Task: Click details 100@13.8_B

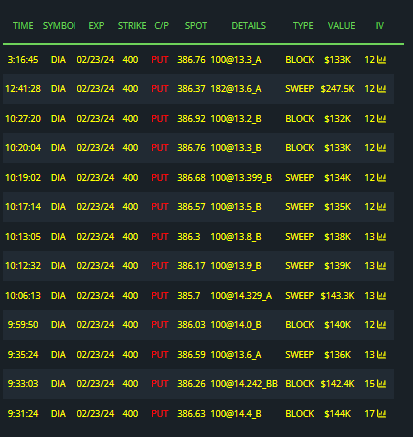Action: pos(236,237)
